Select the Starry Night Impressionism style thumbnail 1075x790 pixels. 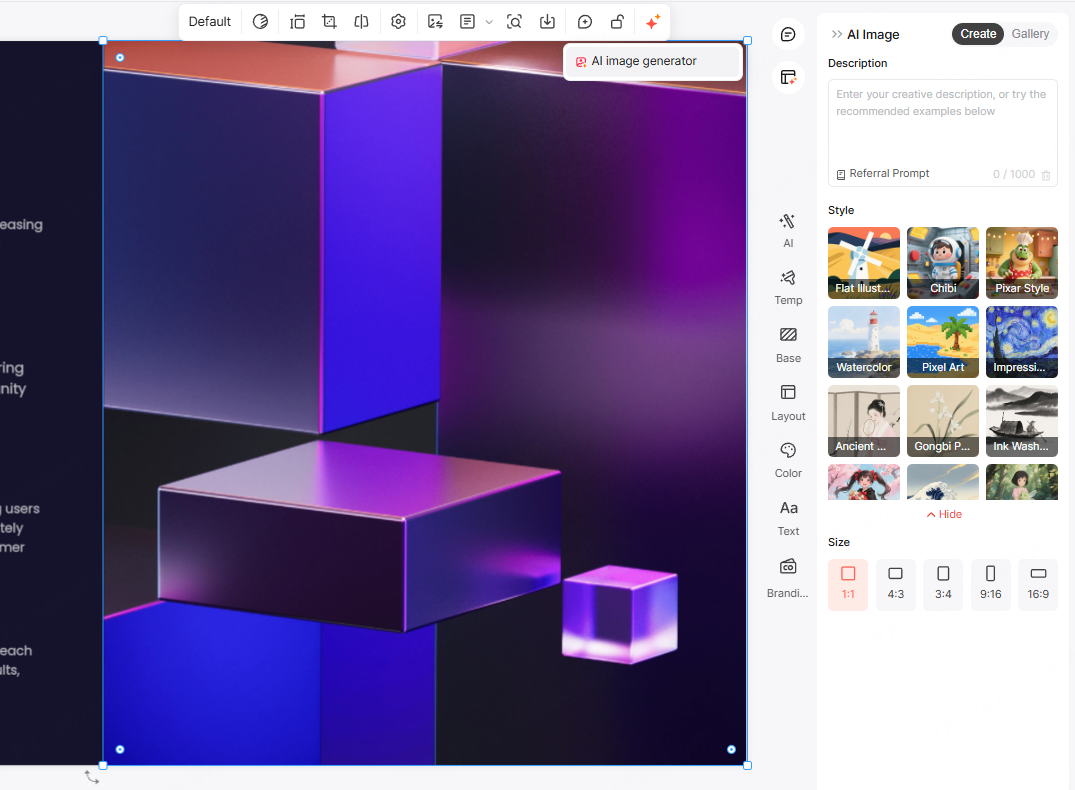[1021, 341]
